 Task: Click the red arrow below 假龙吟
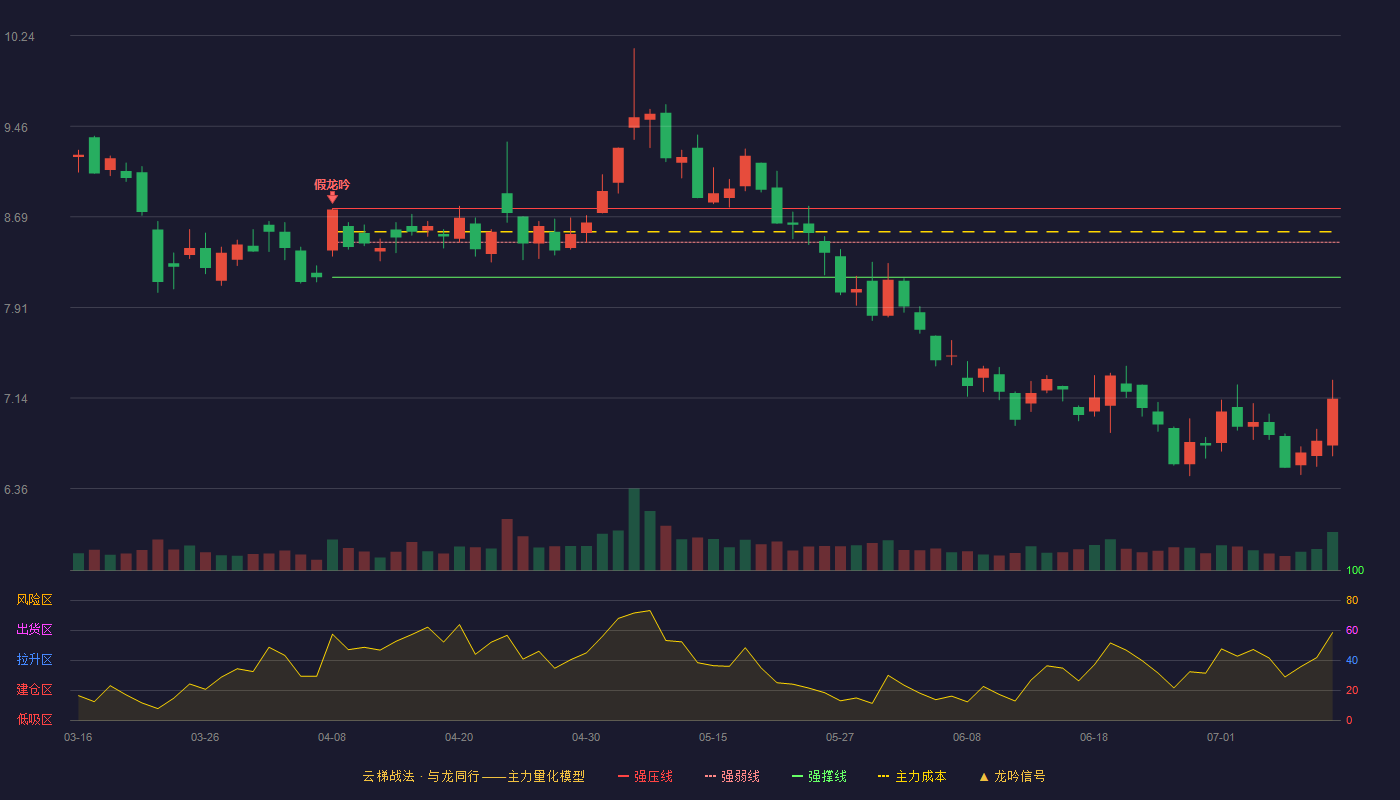point(332,198)
